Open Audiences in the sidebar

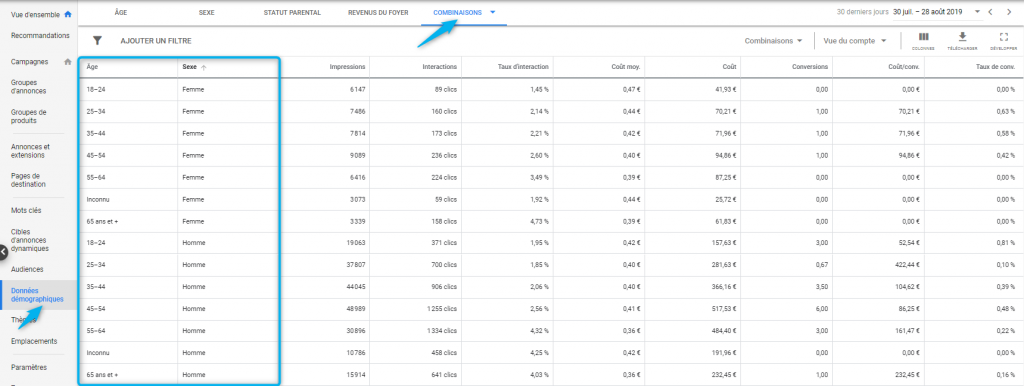coord(27,269)
